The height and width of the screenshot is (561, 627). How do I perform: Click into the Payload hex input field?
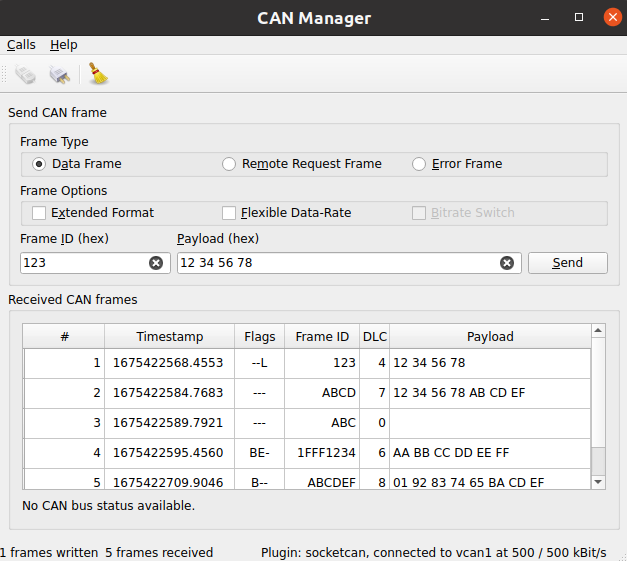click(336, 263)
